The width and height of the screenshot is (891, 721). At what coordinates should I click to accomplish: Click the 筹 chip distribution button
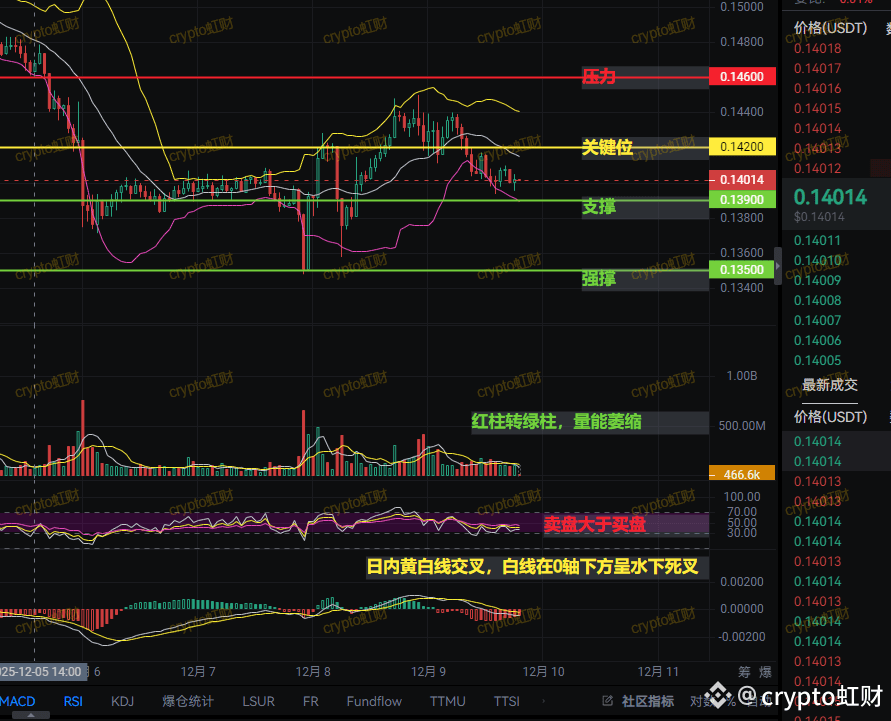pos(744,672)
